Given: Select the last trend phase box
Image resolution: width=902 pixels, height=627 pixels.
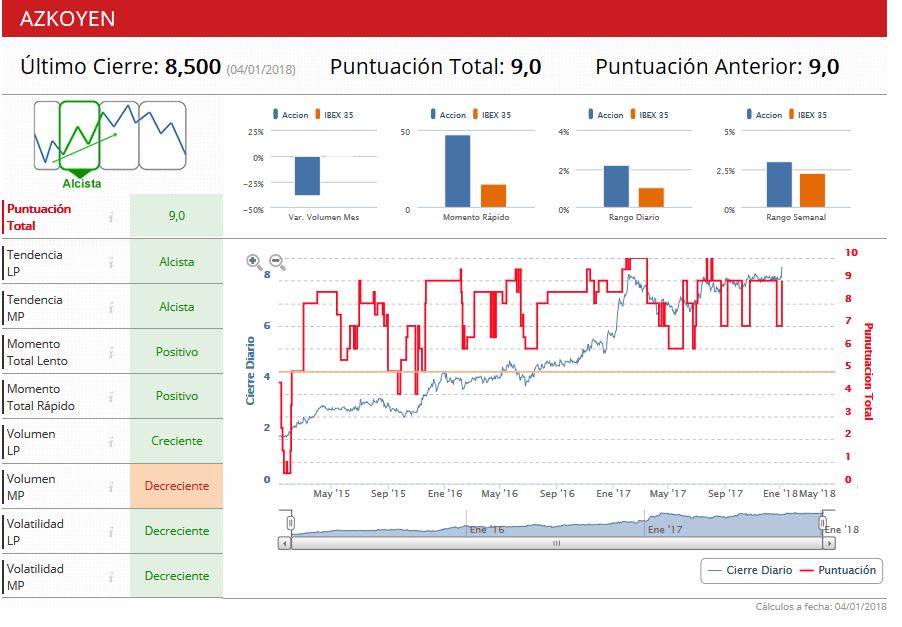Looking at the screenshot, I should point(163,135).
